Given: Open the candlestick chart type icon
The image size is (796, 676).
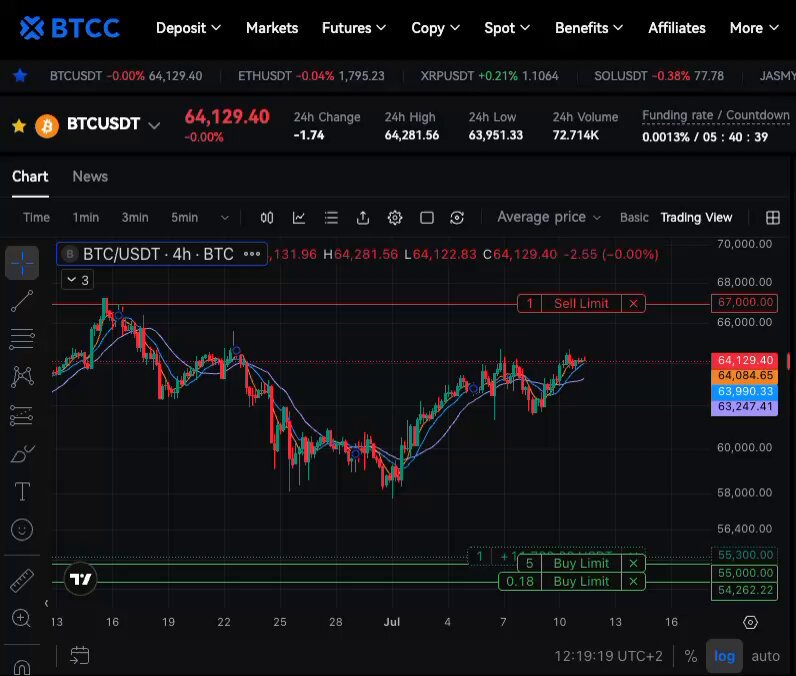Looking at the screenshot, I should coord(267,218).
